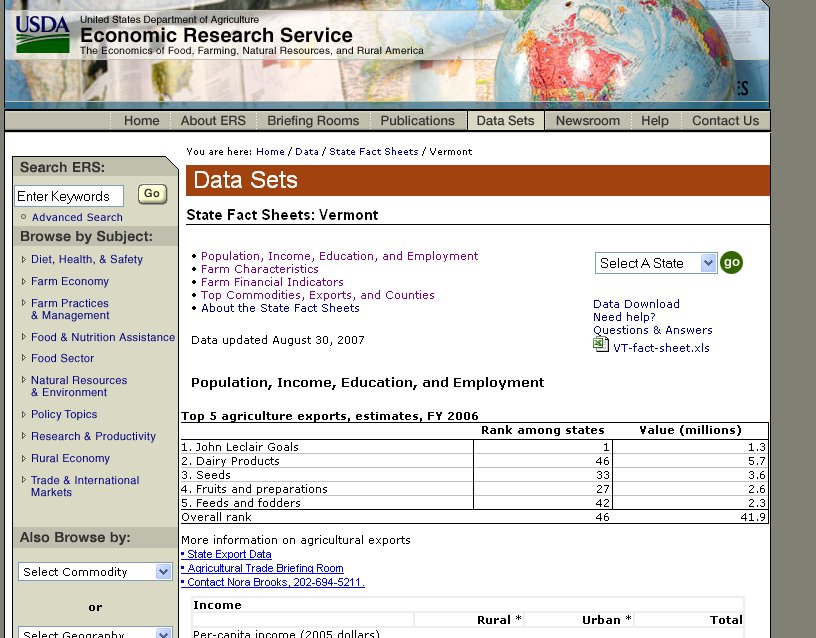Jump to Farm Characteristics section
Viewport: 816px width, 638px height.
(260, 269)
